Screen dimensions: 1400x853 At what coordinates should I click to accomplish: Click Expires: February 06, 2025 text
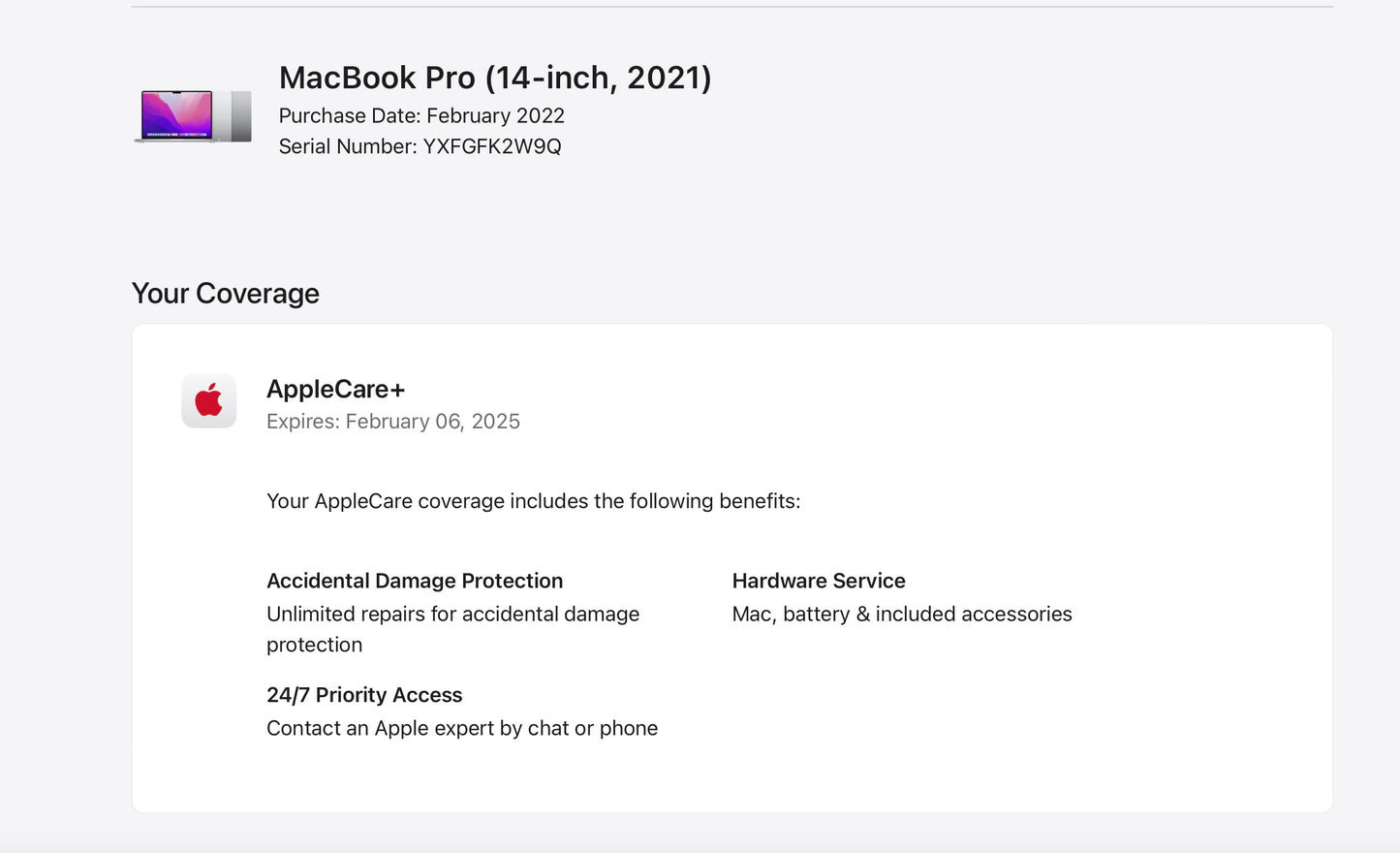click(x=393, y=421)
